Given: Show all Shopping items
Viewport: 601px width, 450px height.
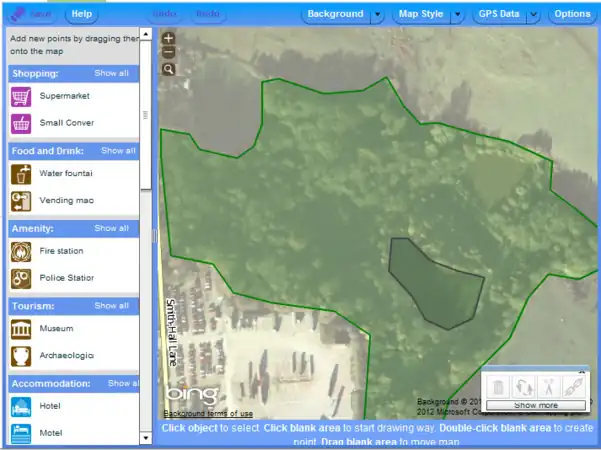Looking at the screenshot, I should point(111,73).
